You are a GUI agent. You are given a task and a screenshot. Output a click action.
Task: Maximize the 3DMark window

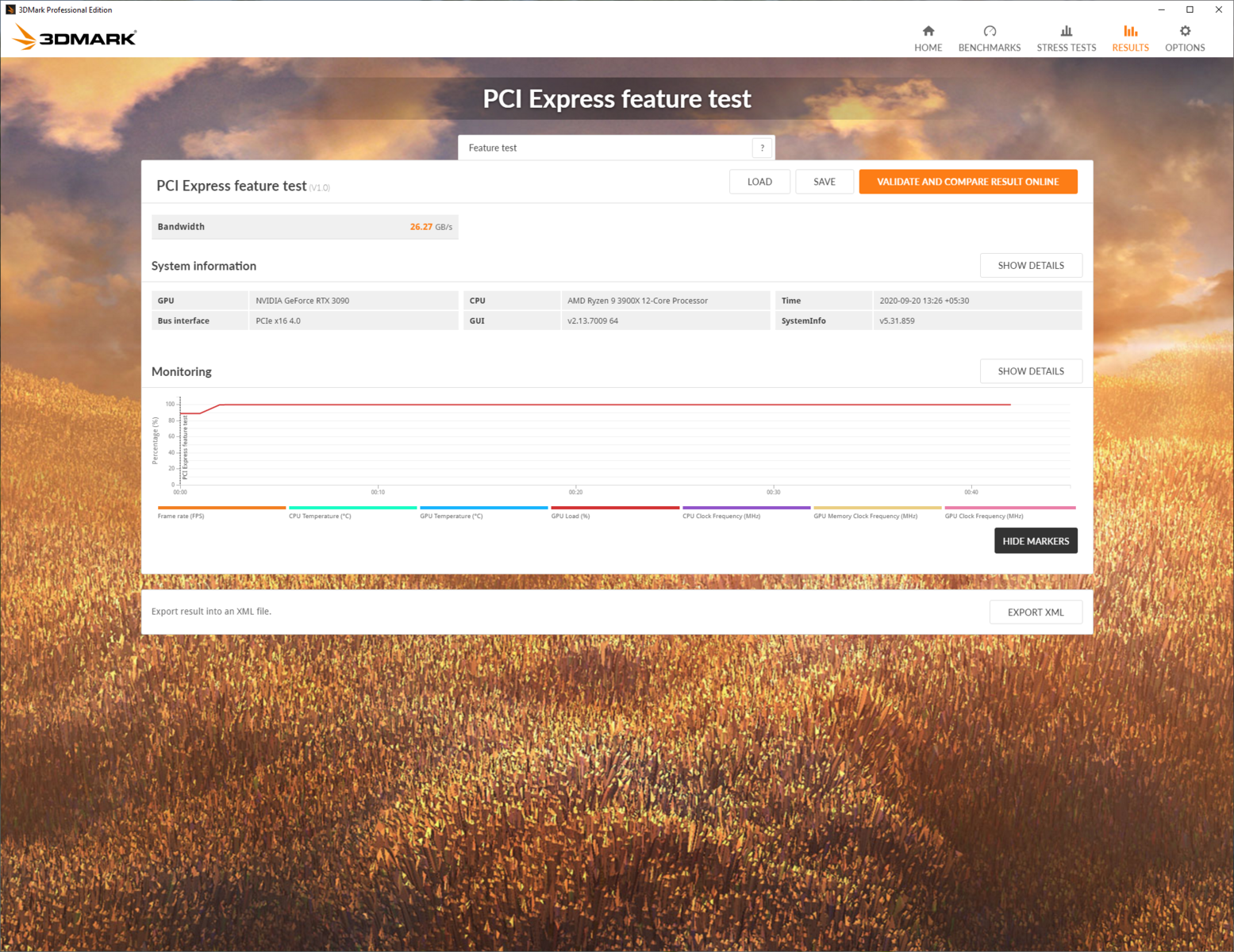point(1190,10)
